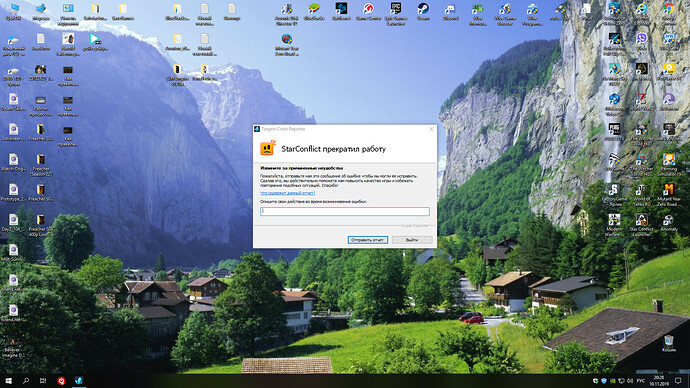Open the BlueStacks desktop shortcut

(x=314, y=12)
